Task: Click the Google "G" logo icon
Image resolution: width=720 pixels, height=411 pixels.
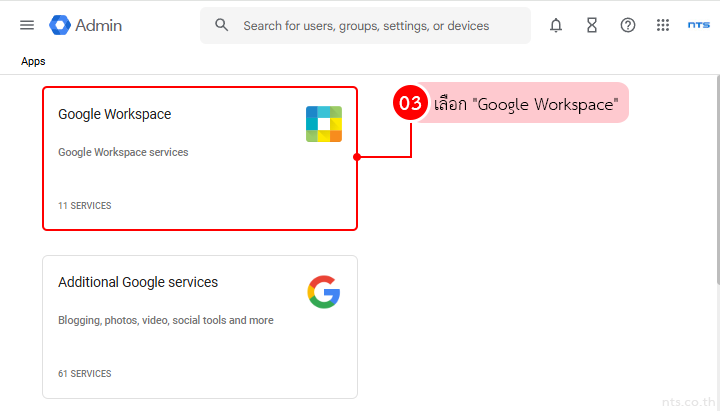Action: [x=323, y=292]
